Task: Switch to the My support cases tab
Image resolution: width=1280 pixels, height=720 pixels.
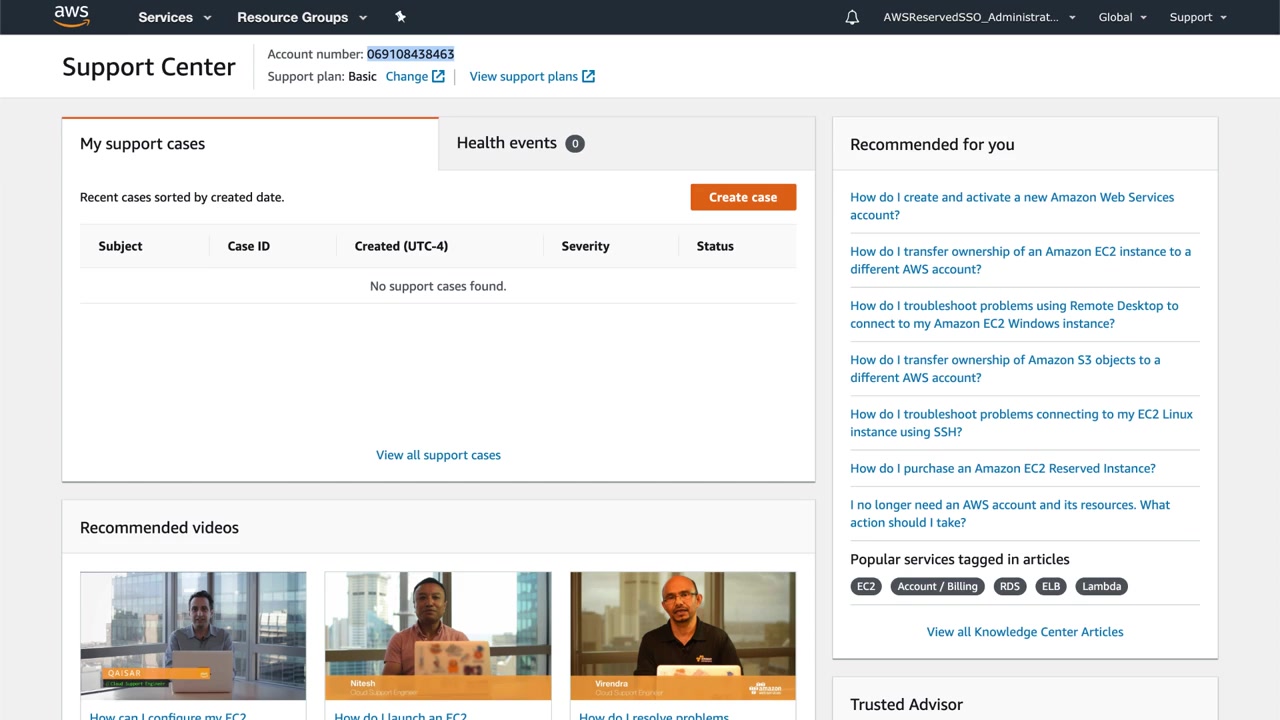Action: 250,144
